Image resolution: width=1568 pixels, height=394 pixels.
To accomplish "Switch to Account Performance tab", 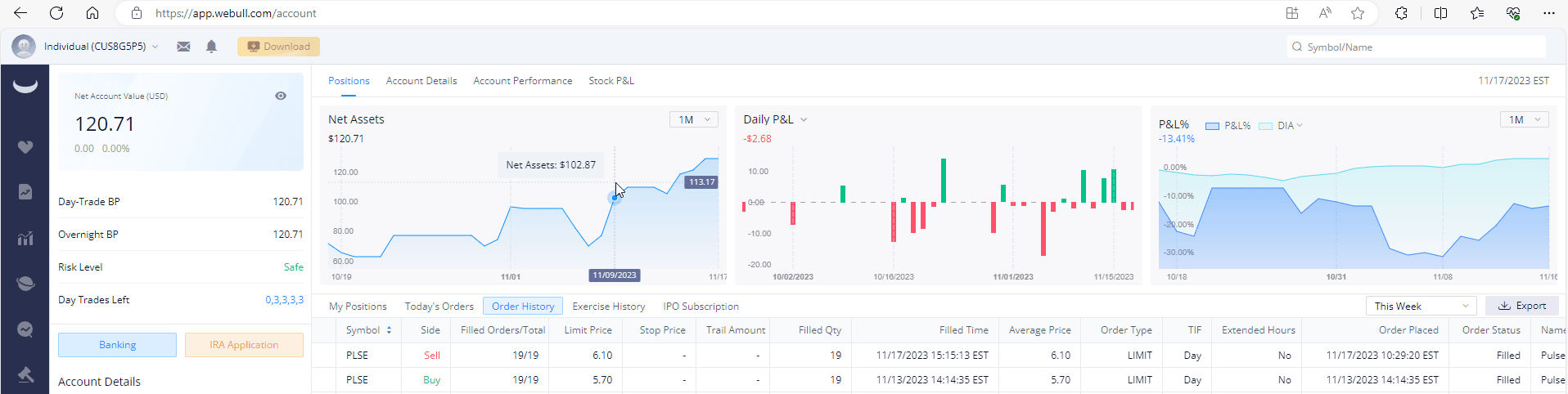I will pos(522,81).
